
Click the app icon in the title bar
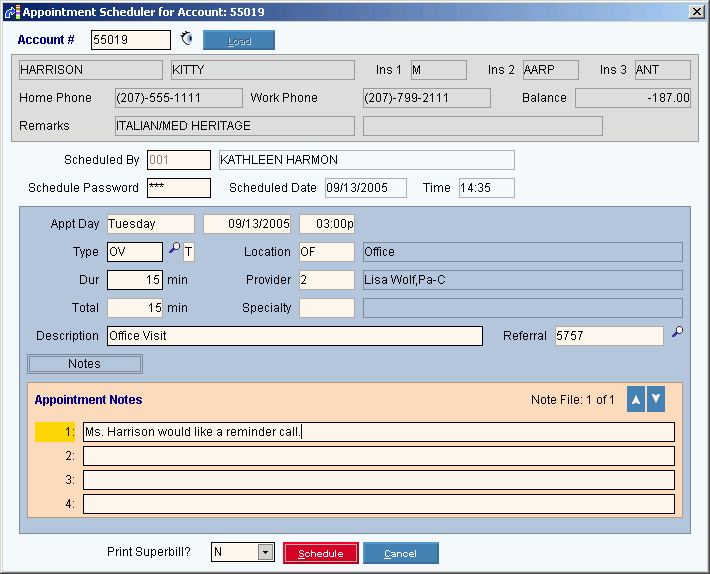click(x=12, y=12)
